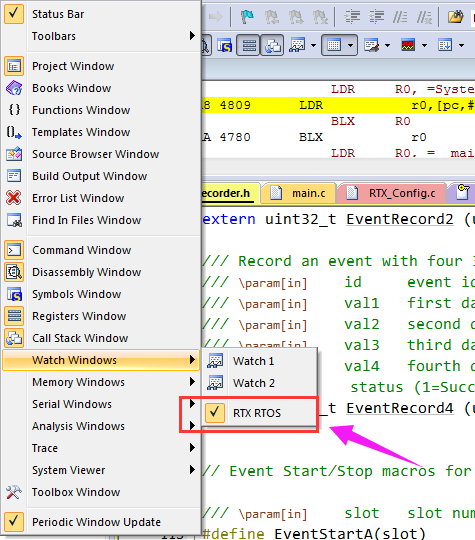Toggle Periodic Window Update checkbox
This screenshot has height=540, width=475.
[101, 522]
